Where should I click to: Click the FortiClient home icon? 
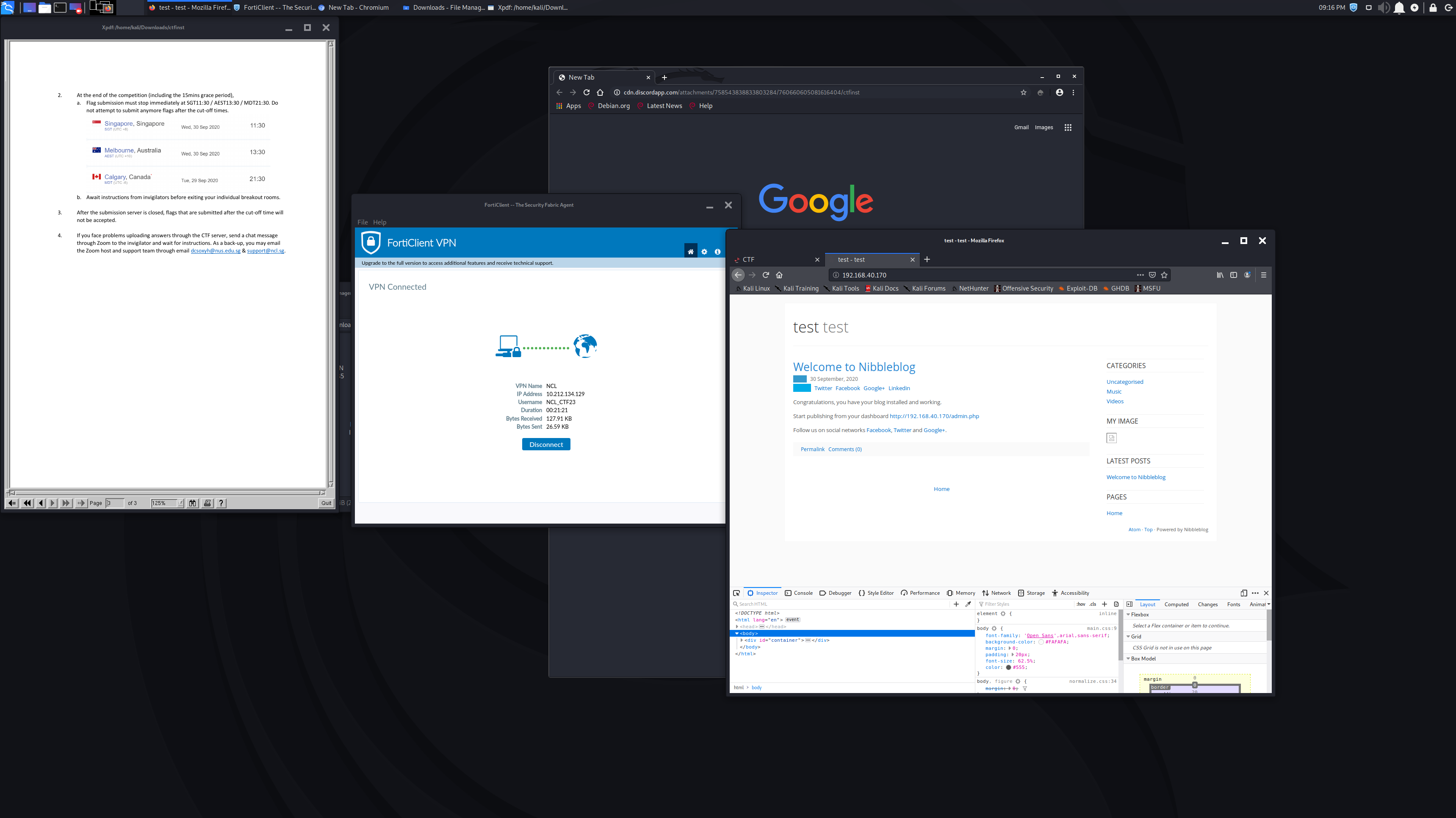pos(690,252)
